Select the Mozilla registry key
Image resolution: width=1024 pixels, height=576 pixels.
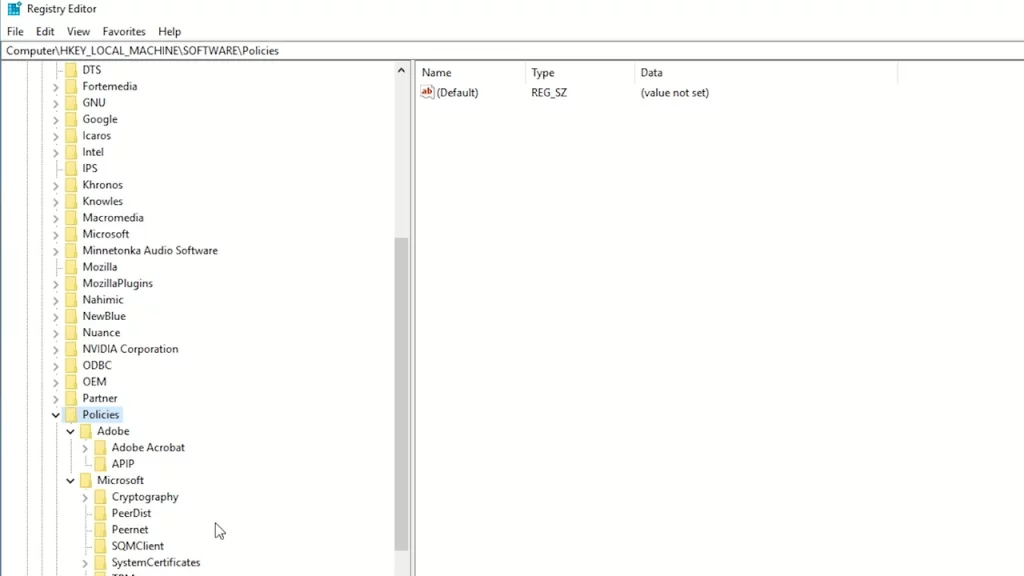click(100, 266)
